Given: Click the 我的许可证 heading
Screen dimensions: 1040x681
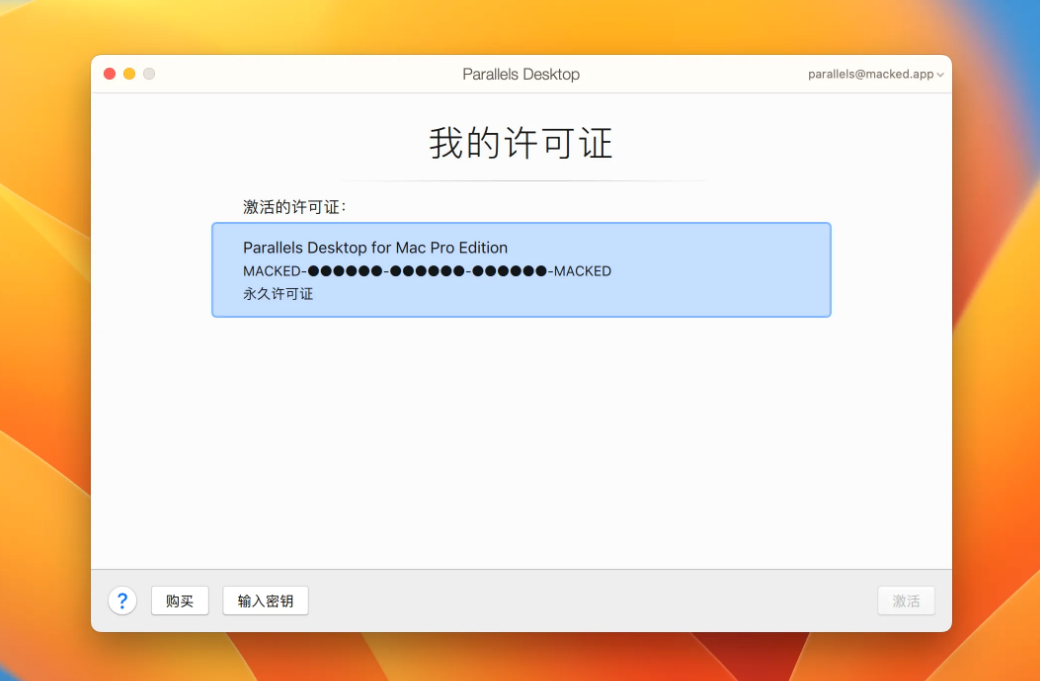Looking at the screenshot, I should coord(521,143).
